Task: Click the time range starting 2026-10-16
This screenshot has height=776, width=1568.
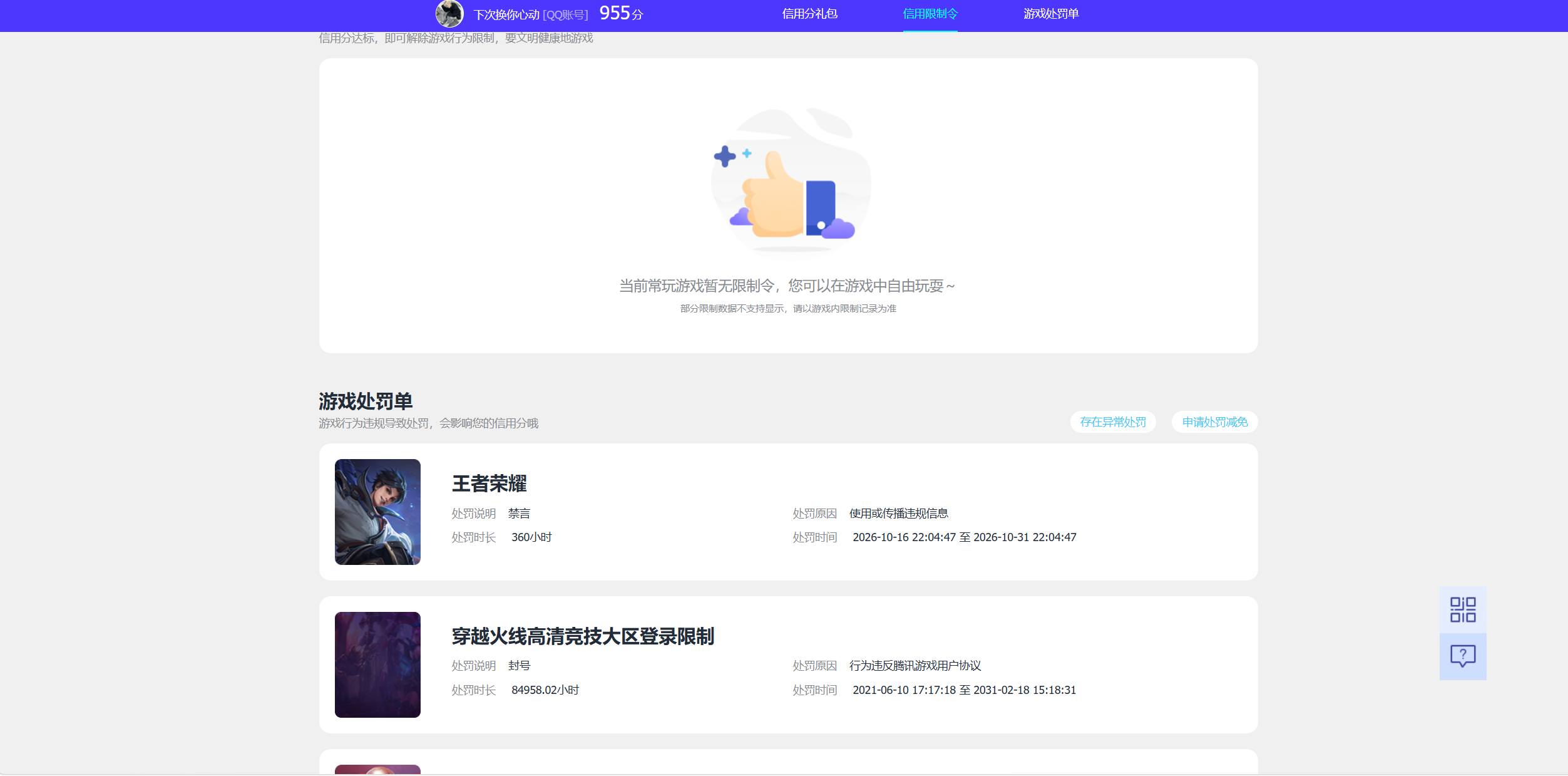Action: tap(965, 537)
